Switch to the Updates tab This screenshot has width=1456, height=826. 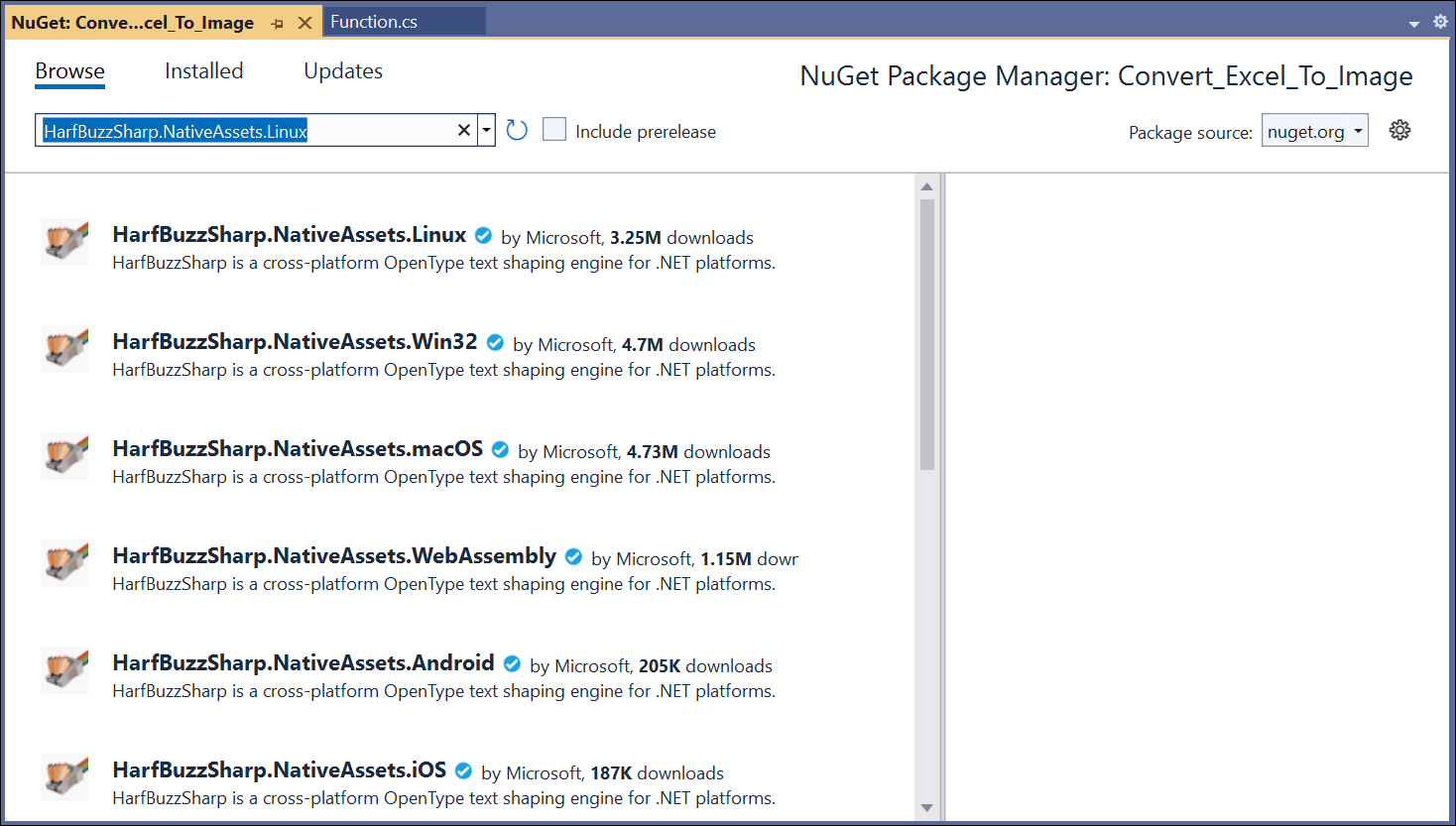tap(343, 71)
